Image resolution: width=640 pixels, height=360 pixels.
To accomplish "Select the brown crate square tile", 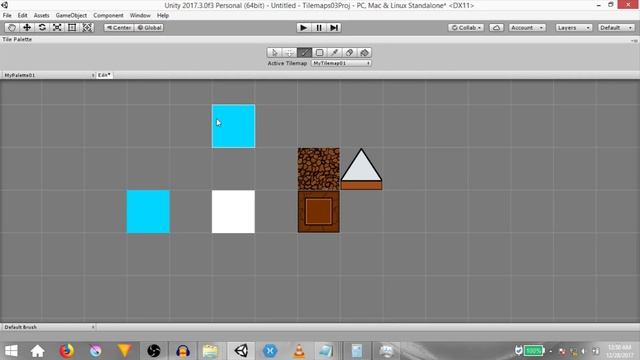I will click(x=319, y=211).
